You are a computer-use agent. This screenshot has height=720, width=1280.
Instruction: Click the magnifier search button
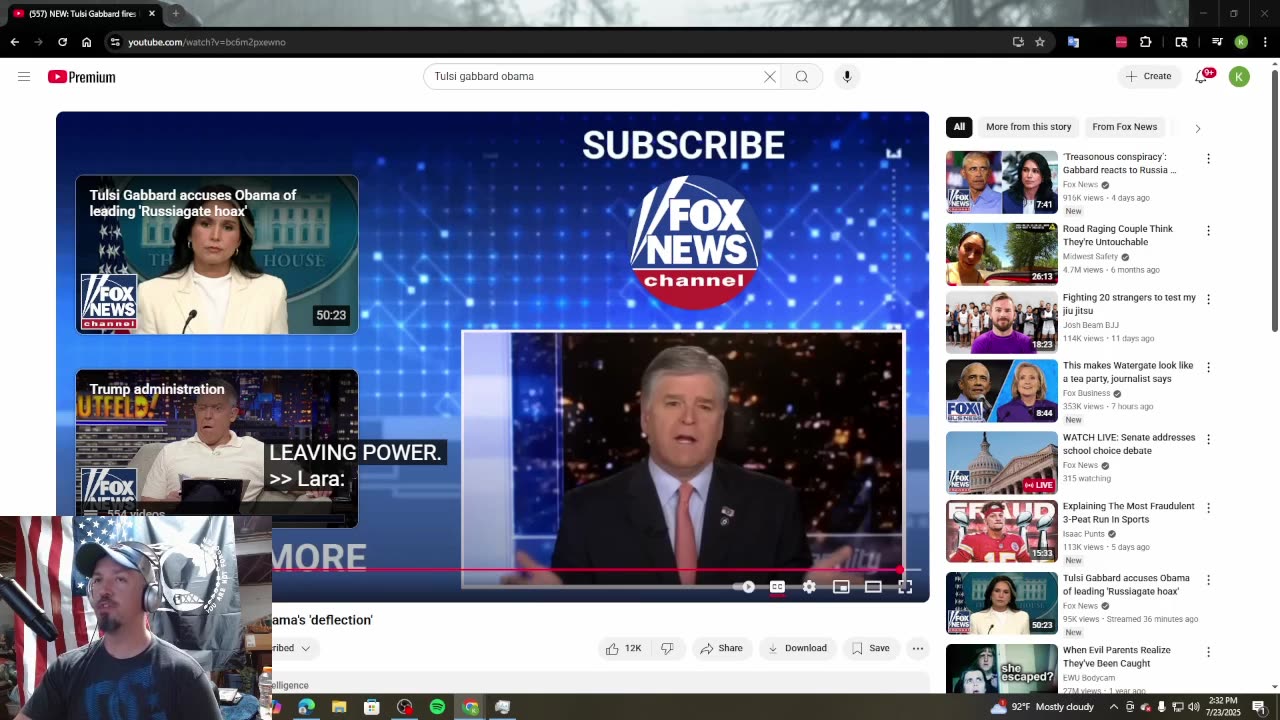tap(802, 77)
